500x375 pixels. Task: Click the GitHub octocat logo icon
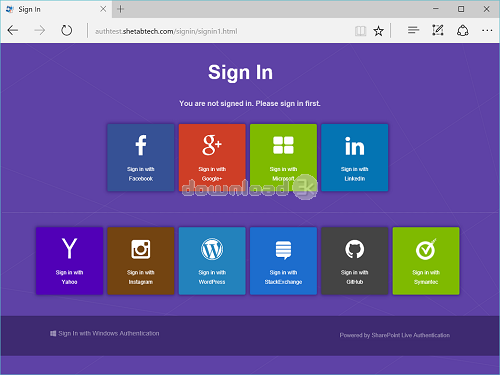pyautogui.click(x=355, y=249)
